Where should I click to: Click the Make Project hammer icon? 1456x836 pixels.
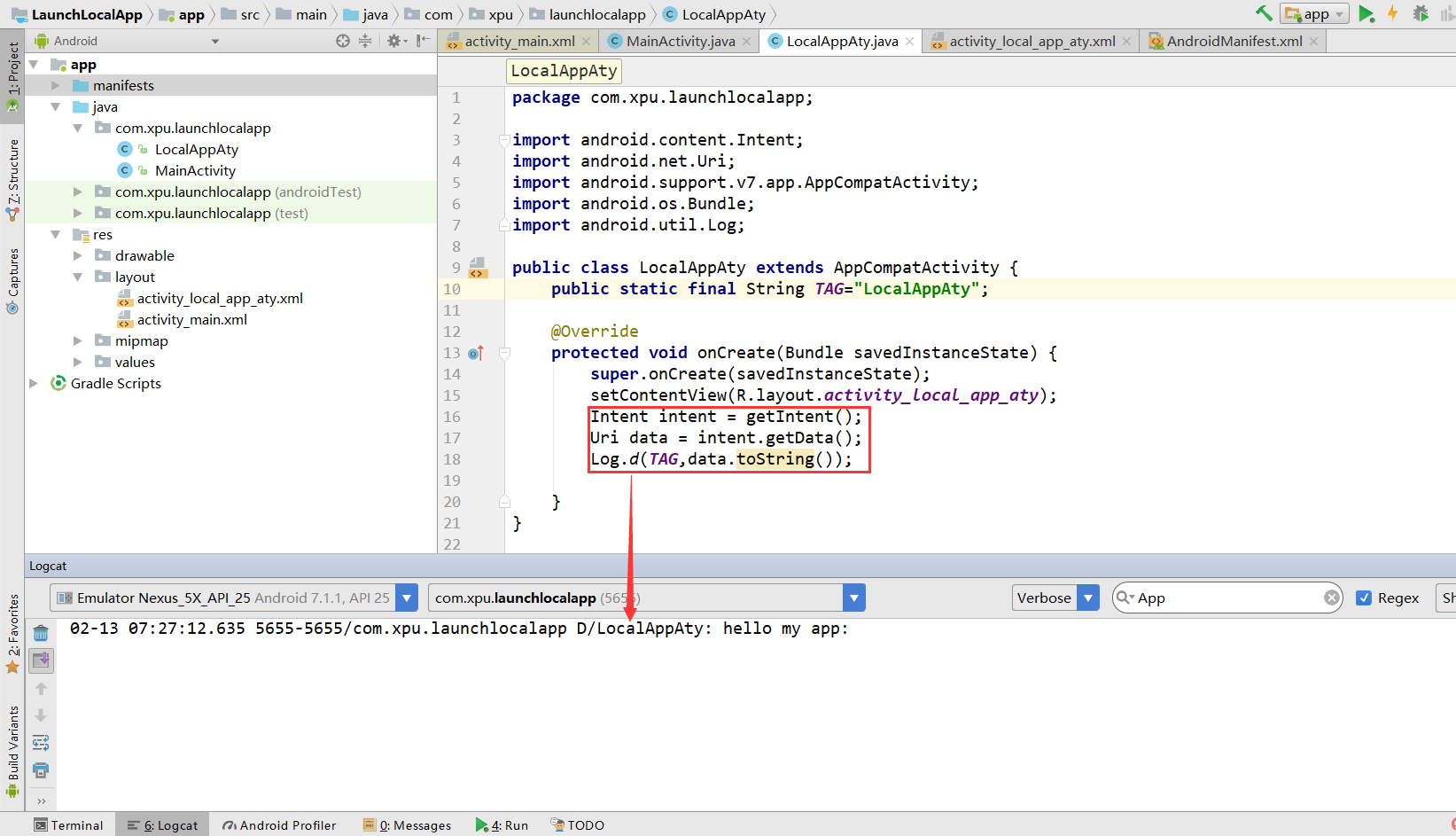tap(1264, 13)
